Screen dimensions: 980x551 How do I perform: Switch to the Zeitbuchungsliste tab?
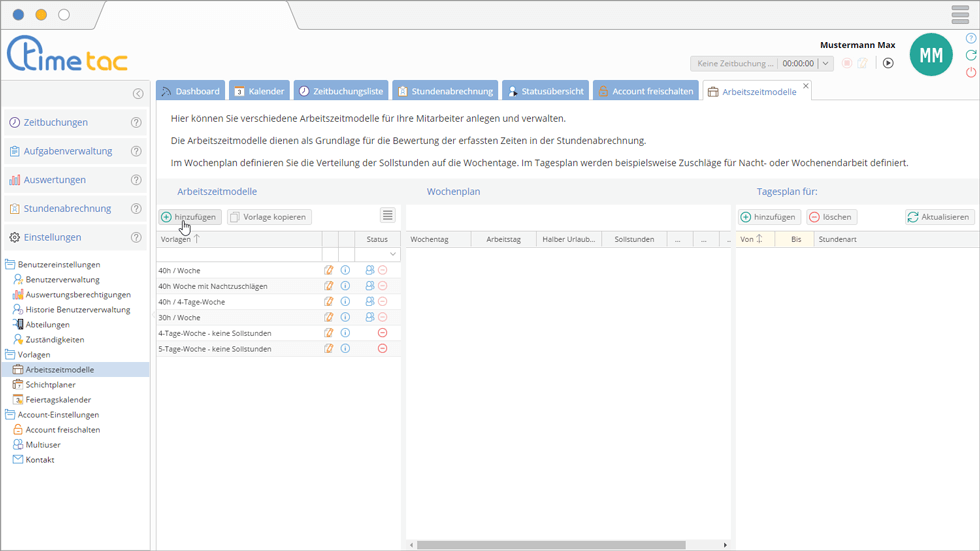tap(340, 91)
